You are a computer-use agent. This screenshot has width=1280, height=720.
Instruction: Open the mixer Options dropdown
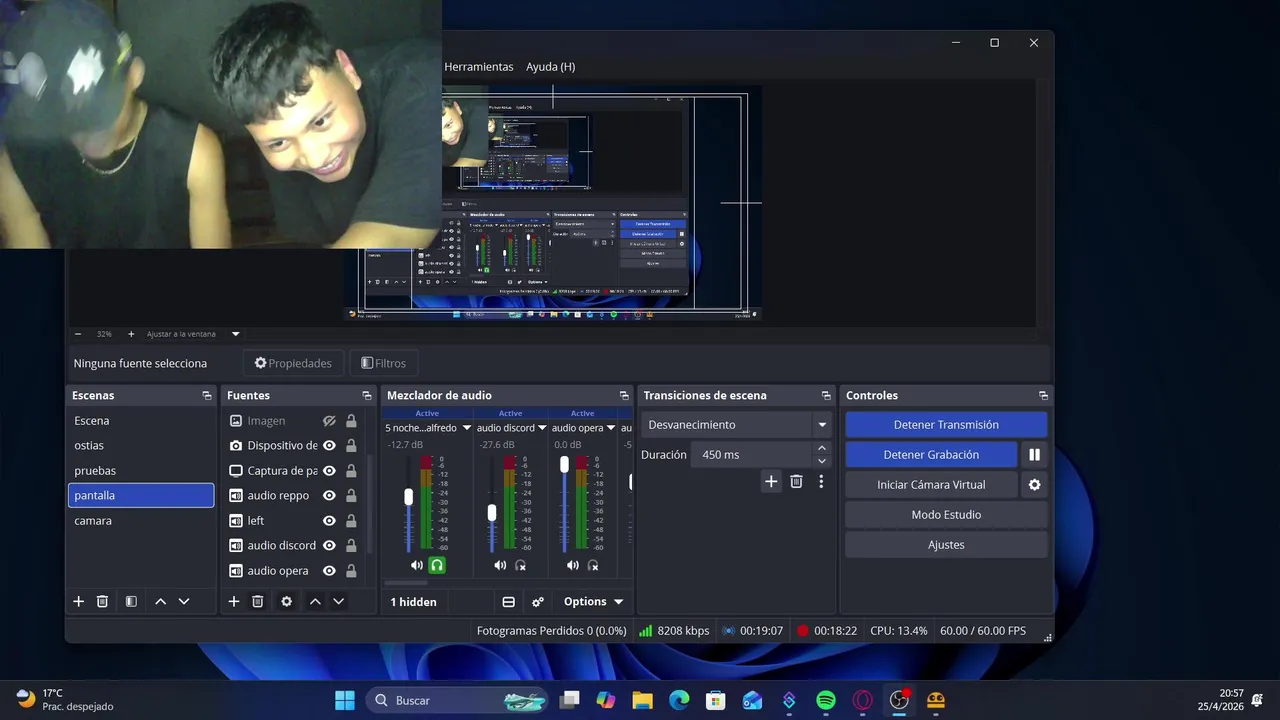pos(593,601)
